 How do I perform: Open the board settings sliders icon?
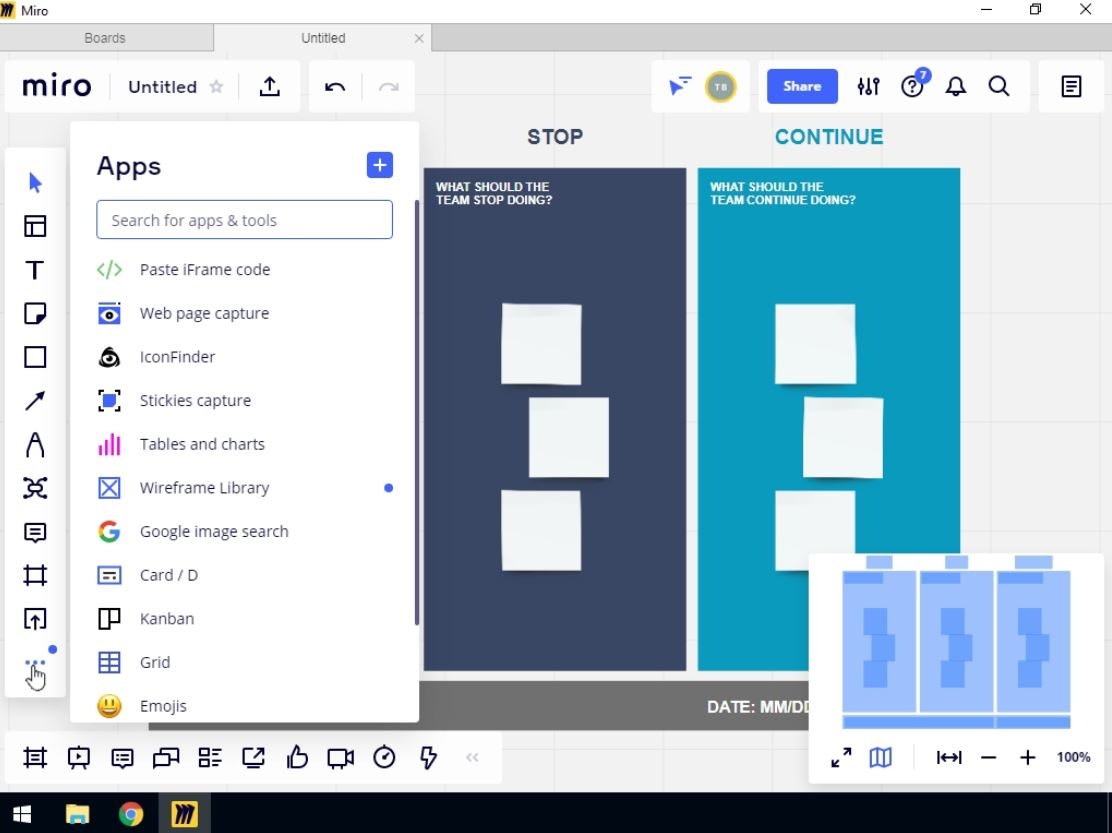[868, 86]
